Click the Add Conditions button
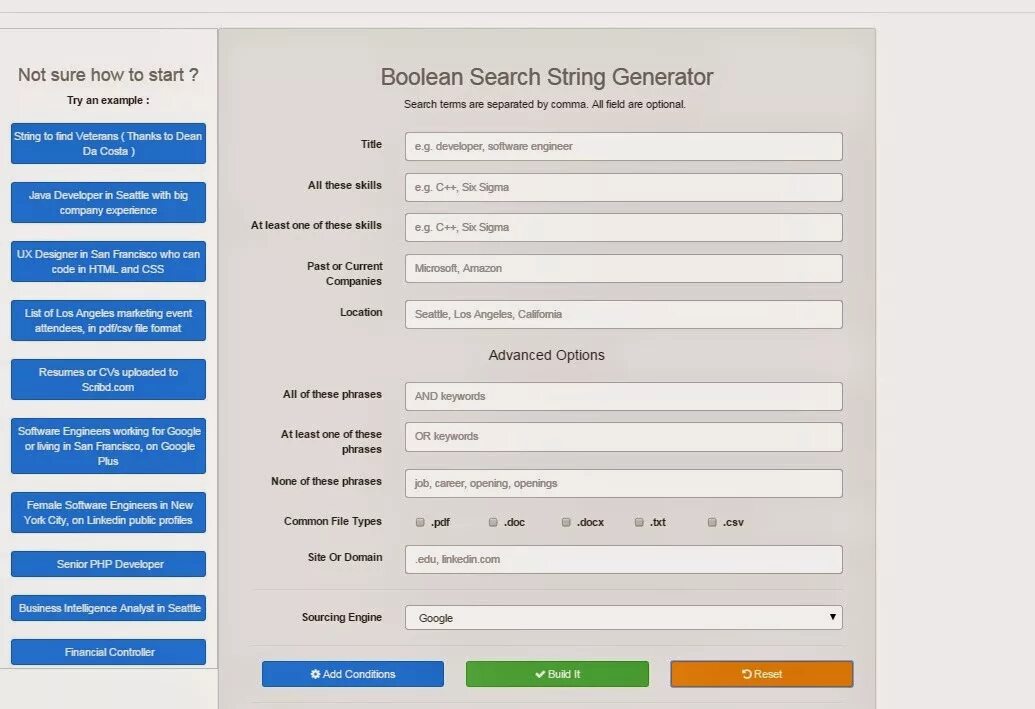Screen dimensions: 1035x709 pos(352,674)
